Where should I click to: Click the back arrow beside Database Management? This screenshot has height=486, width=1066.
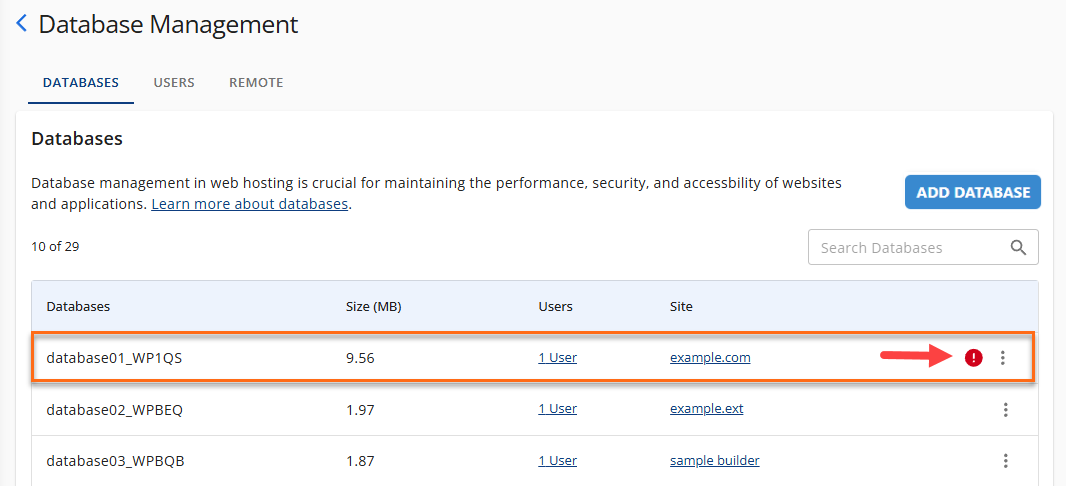(x=22, y=24)
